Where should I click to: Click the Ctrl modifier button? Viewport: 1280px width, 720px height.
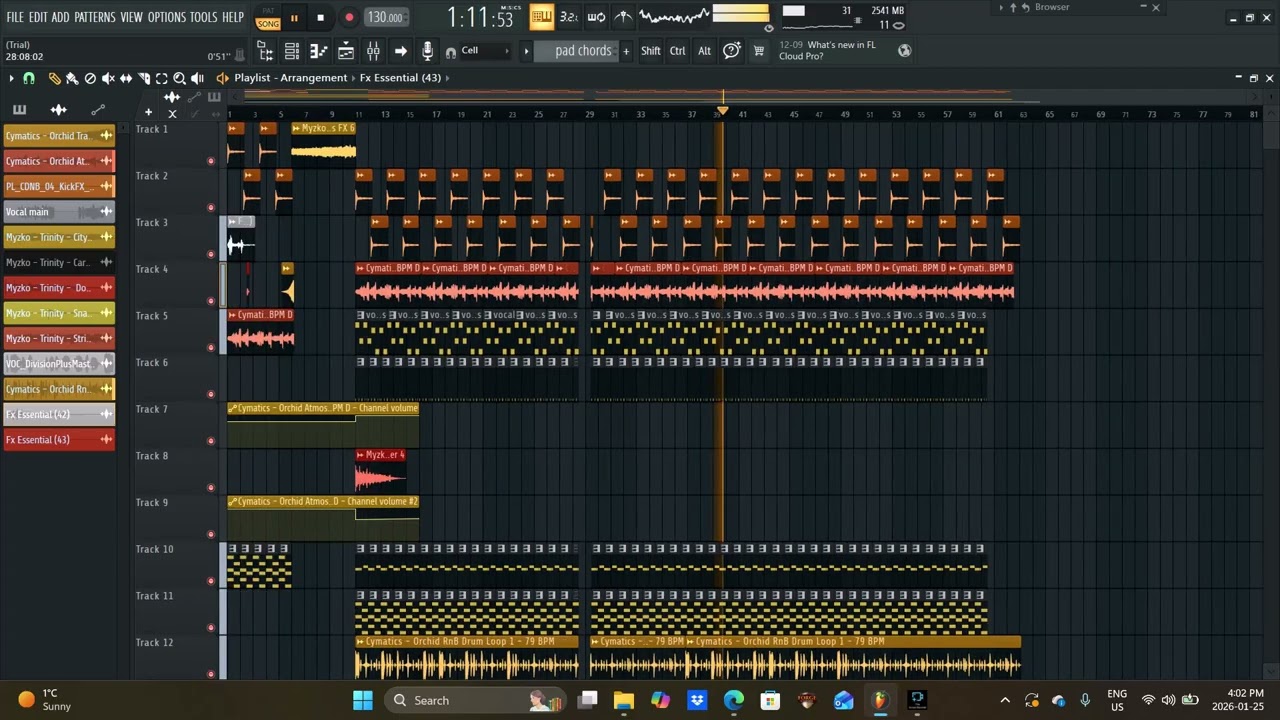677,51
